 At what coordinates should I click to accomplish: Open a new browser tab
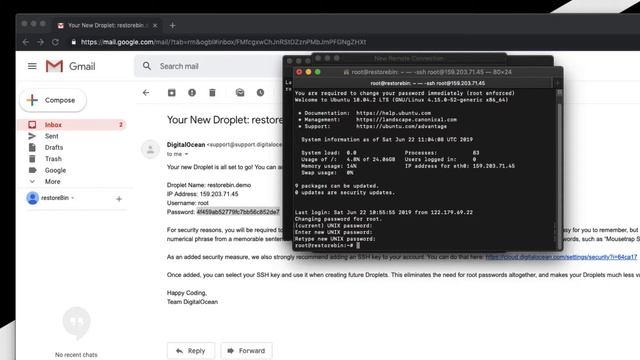(x=173, y=25)
